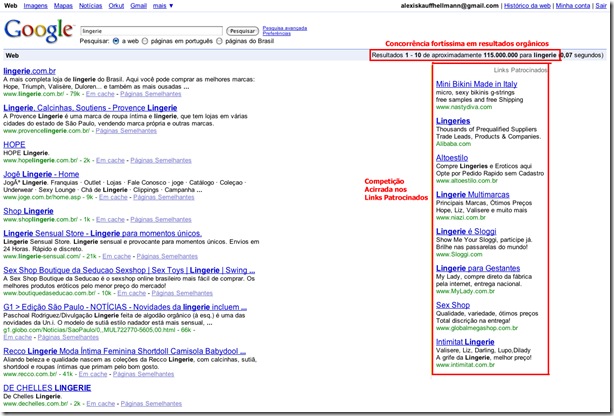Open 'Páginas Semelhantes' for boutiquedaseducao.com.br
This screenshot has height=416, width=614.
click(x=182, y=293)
